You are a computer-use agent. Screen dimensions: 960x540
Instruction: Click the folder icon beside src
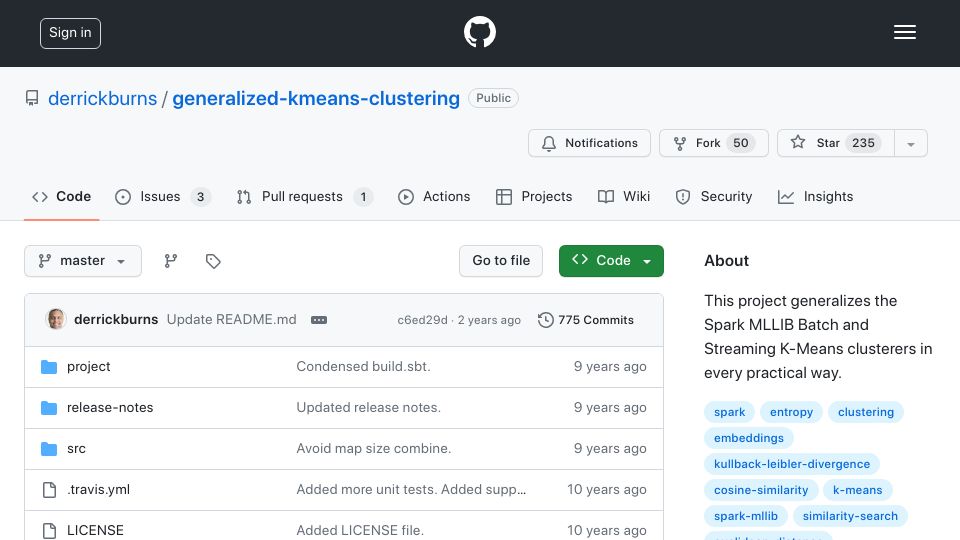point(49,449)
